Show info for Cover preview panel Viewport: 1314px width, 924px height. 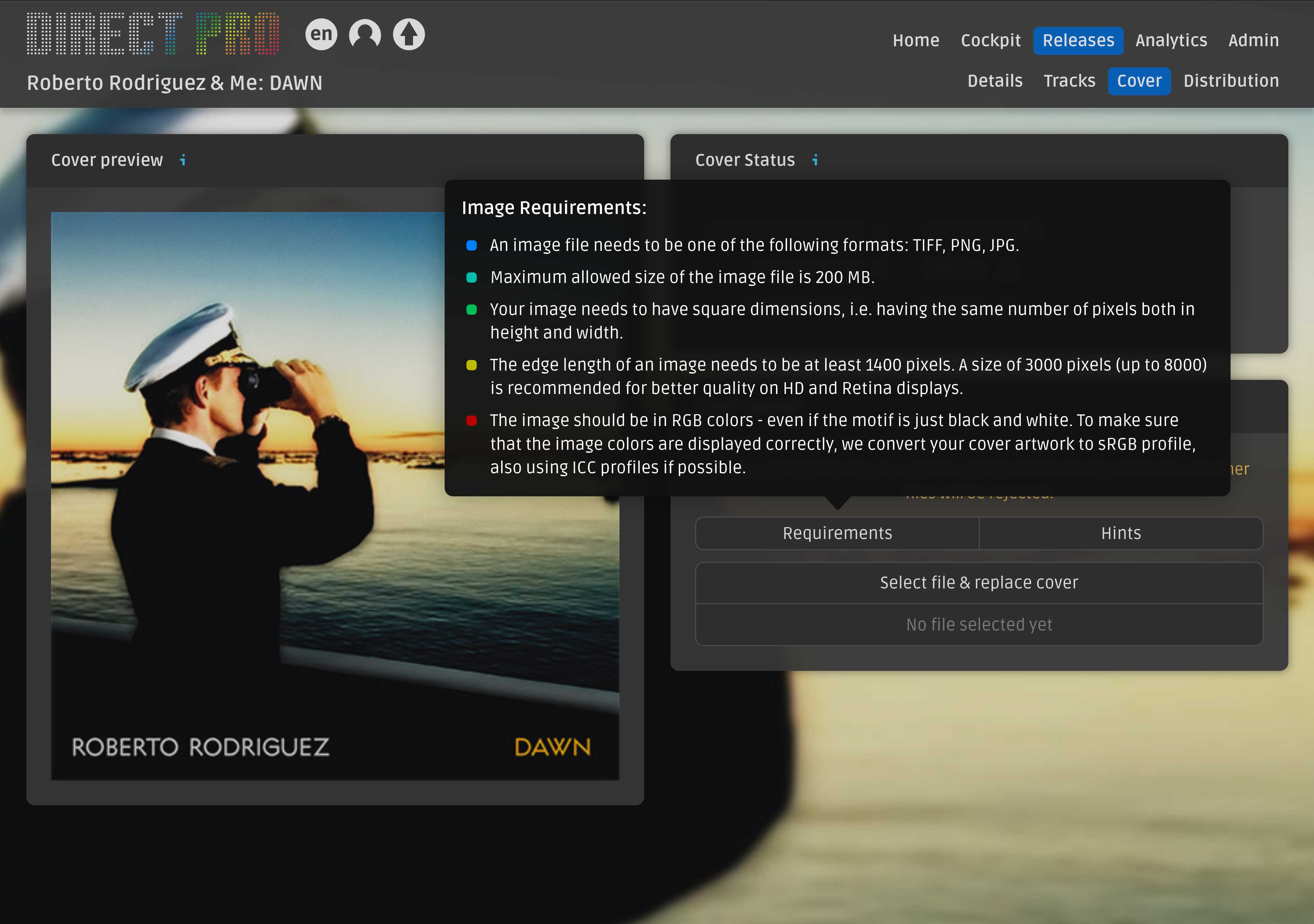[x=183, y=160]
